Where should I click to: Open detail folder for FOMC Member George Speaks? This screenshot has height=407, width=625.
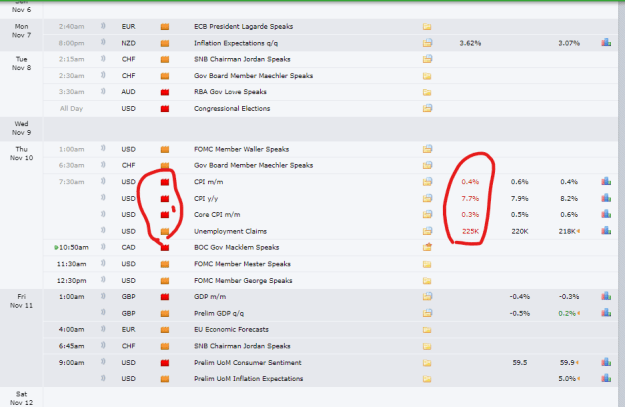point(427,281)
